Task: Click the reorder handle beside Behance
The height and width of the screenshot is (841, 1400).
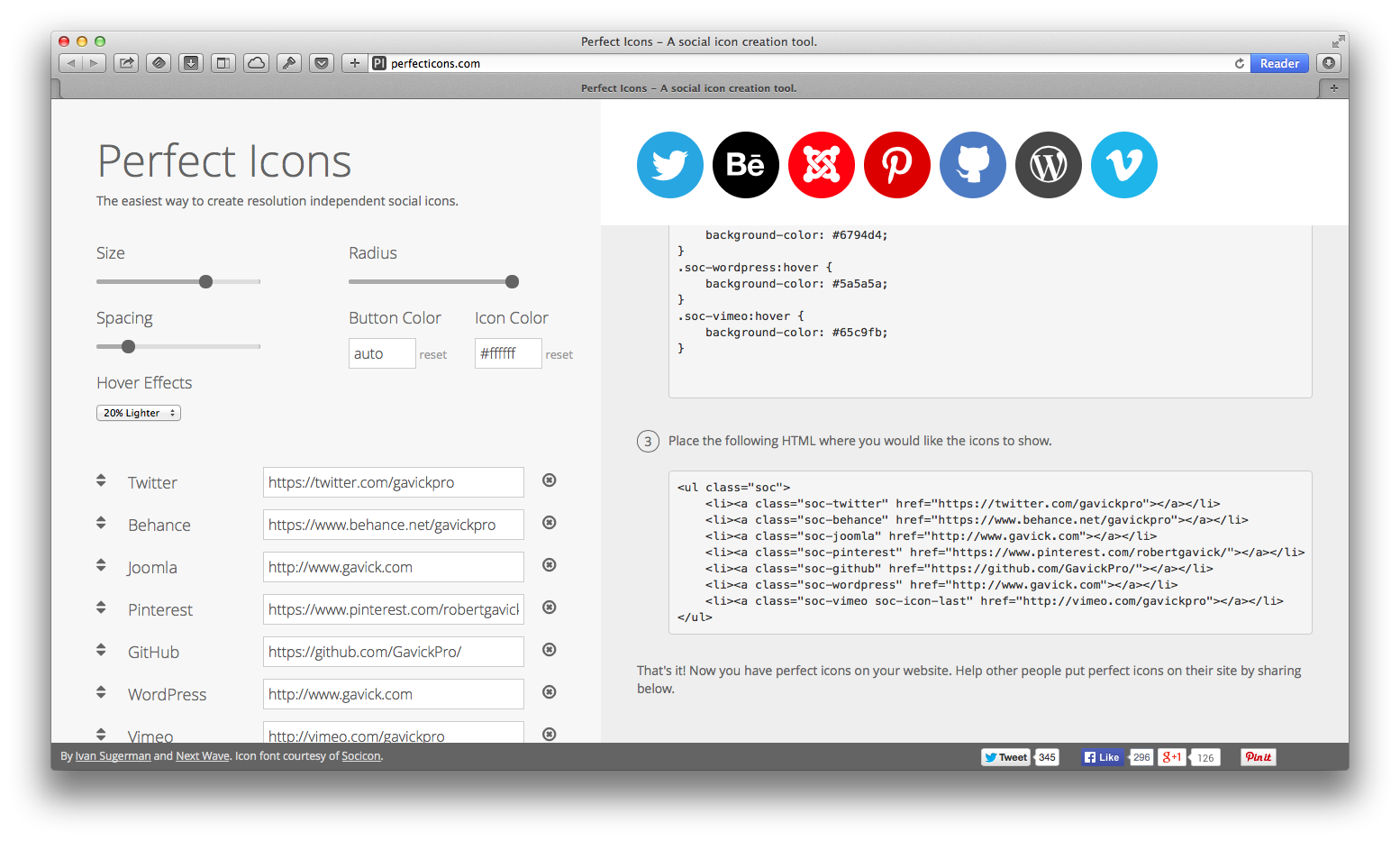Action: 101,523
